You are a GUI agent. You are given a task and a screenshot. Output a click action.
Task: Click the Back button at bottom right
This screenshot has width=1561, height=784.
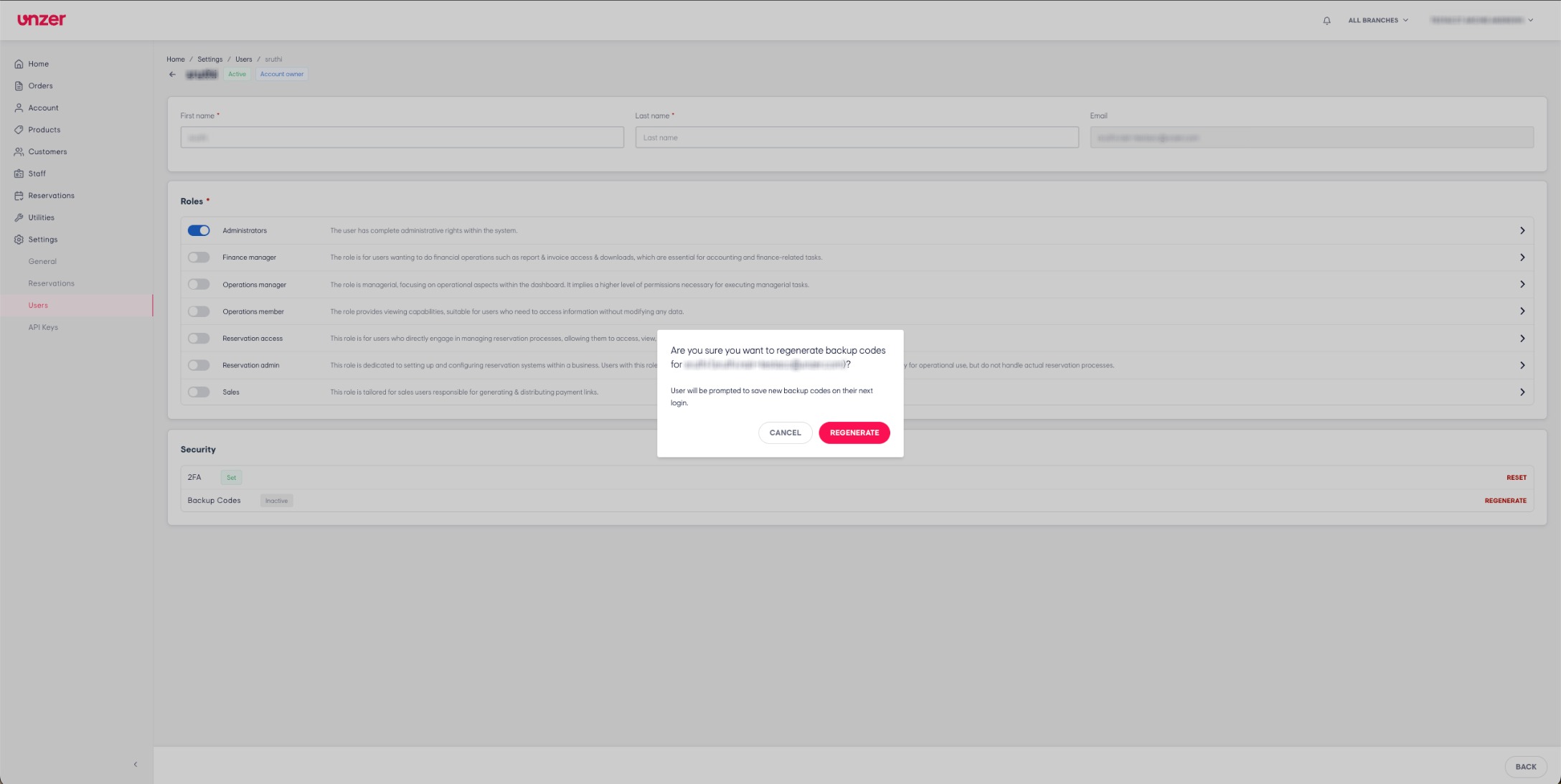(x=1525, y=767)
